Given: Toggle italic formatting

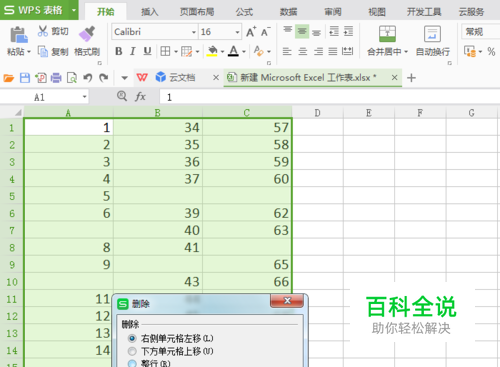Looking at the screenshot, I should (x=133, y=51).
